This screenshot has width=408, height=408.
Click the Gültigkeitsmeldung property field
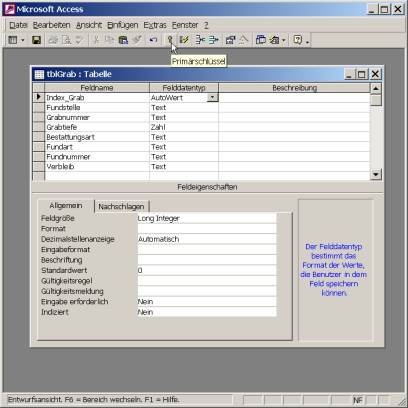tap(207, 291)
